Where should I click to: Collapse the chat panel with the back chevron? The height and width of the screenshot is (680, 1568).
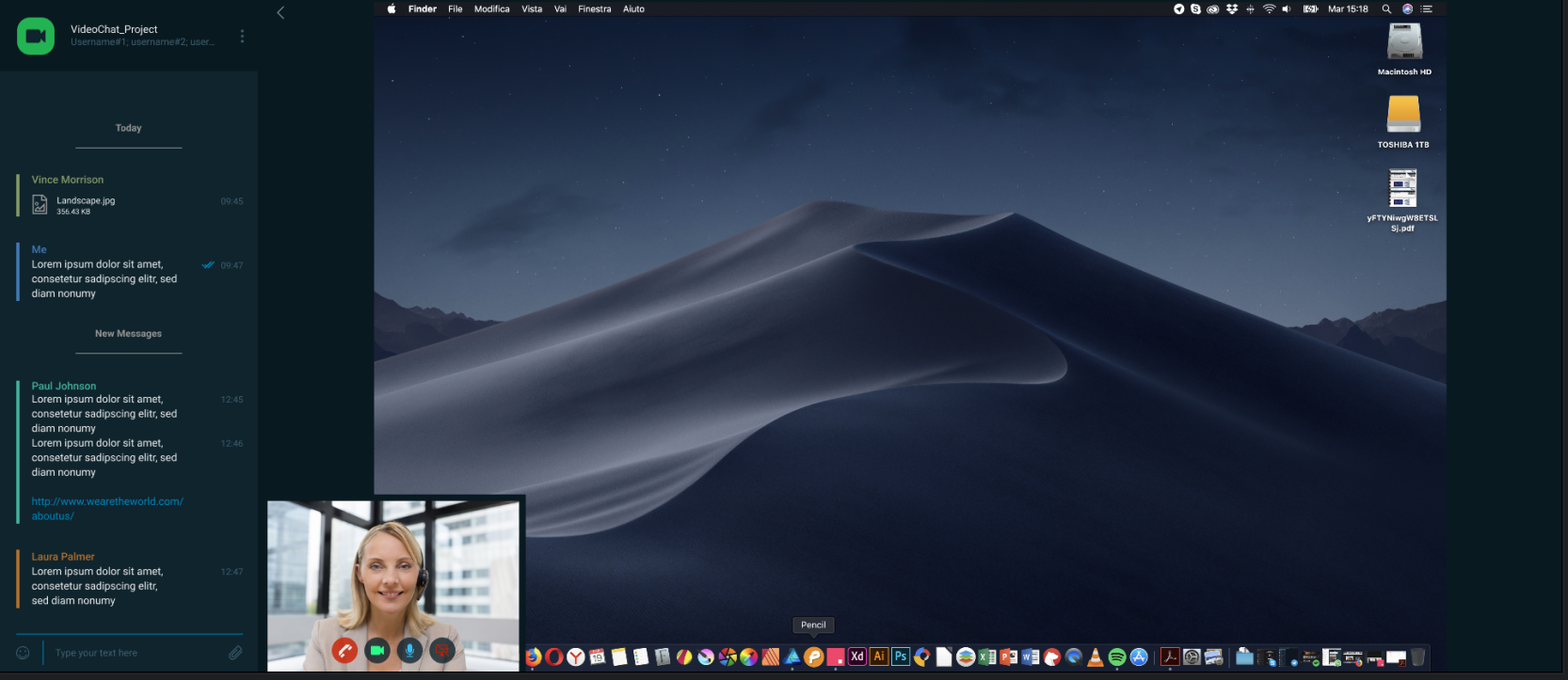280,13
